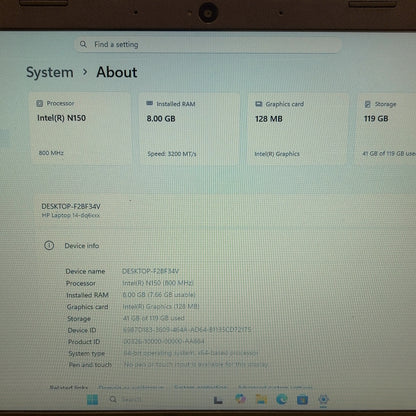Select the DESKTOP-F2BF34V computer name heading

point(71,206)
